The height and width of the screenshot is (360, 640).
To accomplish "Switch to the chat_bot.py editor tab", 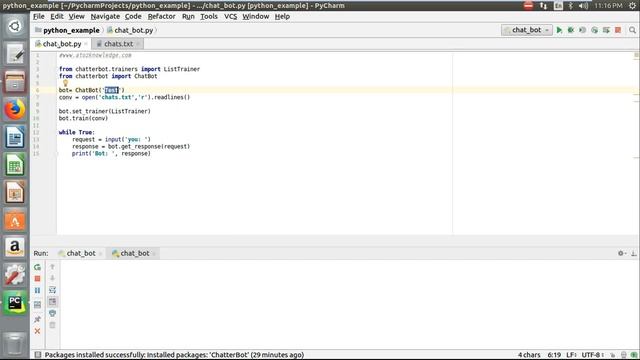I will click(x=62, y=44).
